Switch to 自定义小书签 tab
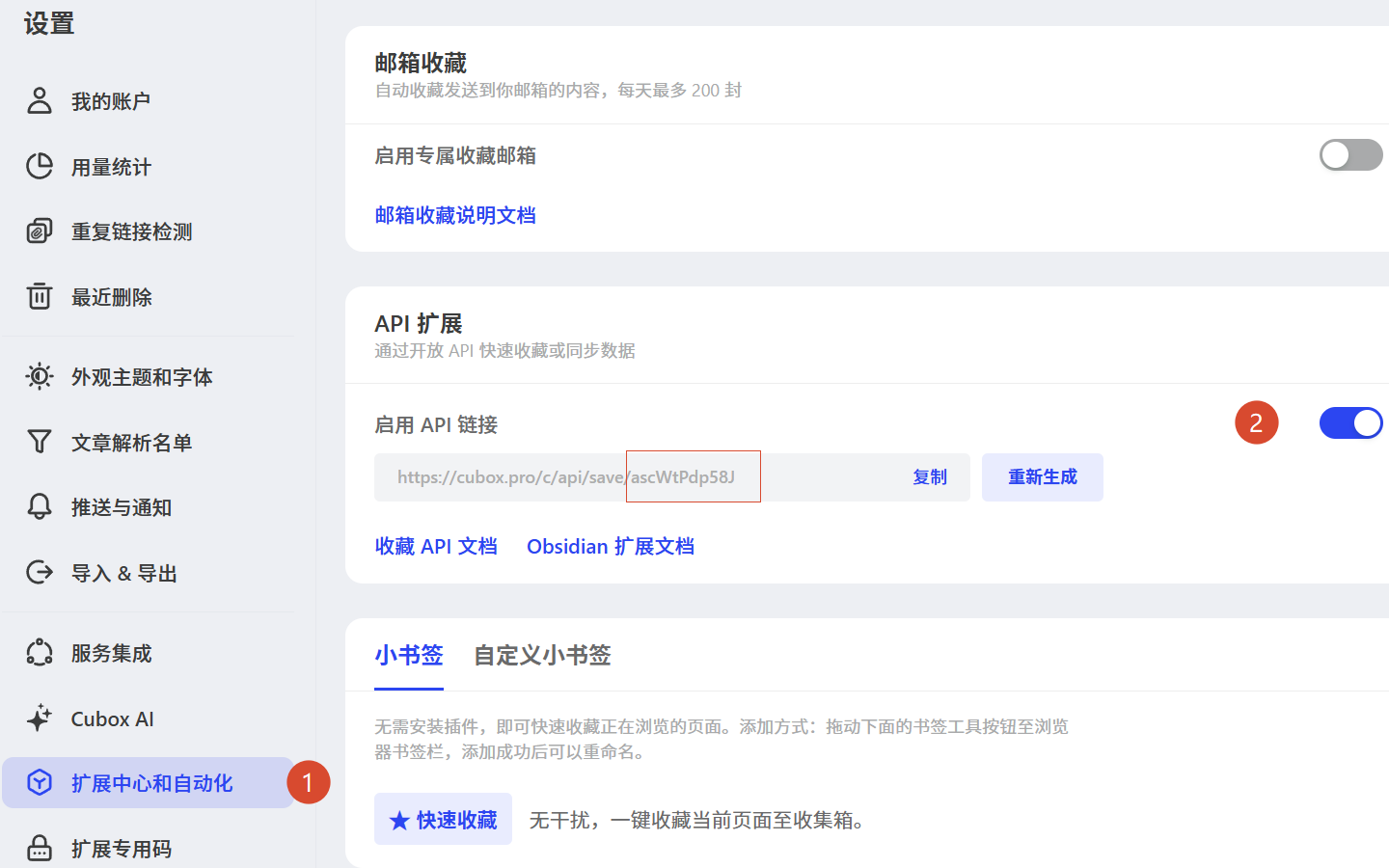 point(542,655)
